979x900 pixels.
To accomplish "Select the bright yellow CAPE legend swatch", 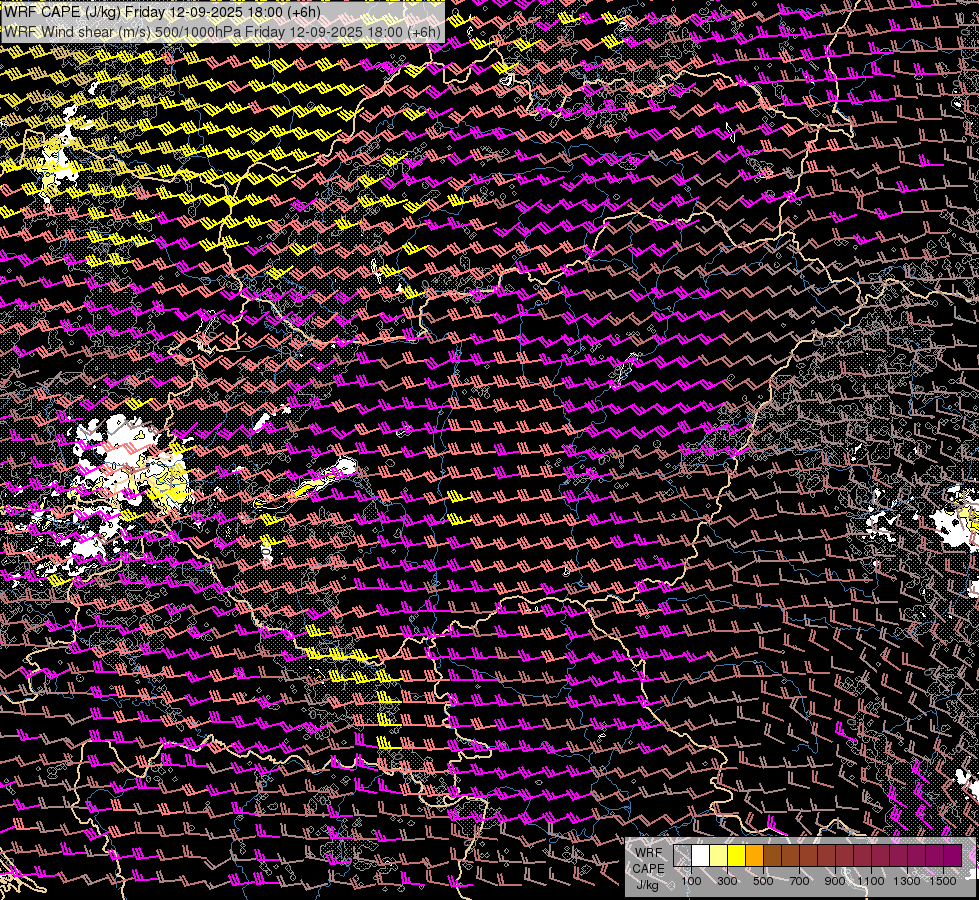I will click(x=737, y=856).
